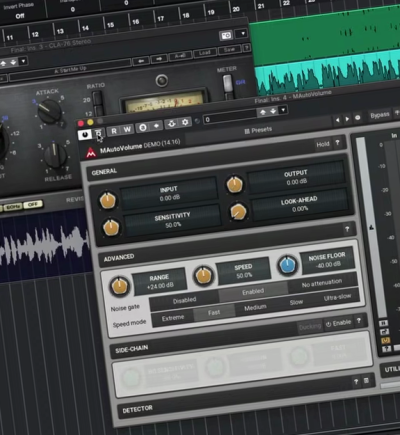Adjust the INPUT gain knob
400x435 pixels.
point(108,200)
